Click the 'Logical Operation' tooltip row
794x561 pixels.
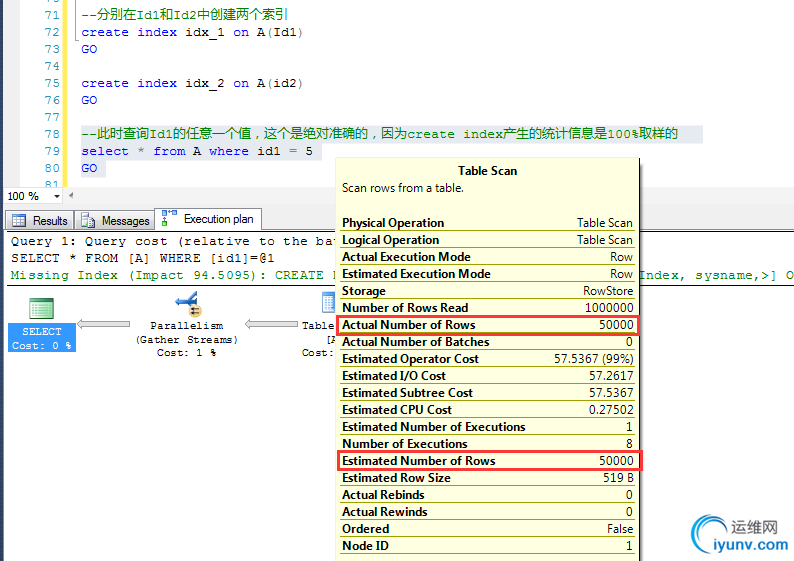pyautogui.click(x=487, y=240)
